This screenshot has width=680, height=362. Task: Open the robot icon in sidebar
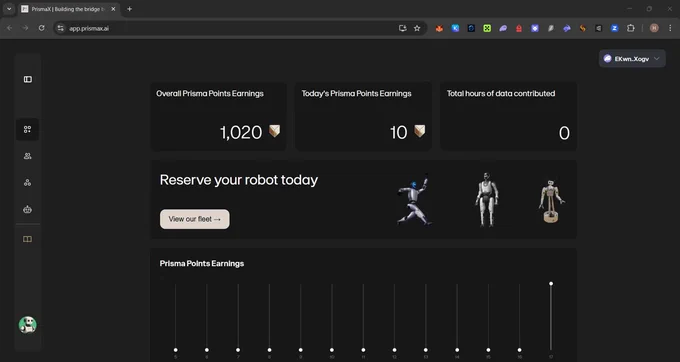pyautogui.click(x=27, y=209)
